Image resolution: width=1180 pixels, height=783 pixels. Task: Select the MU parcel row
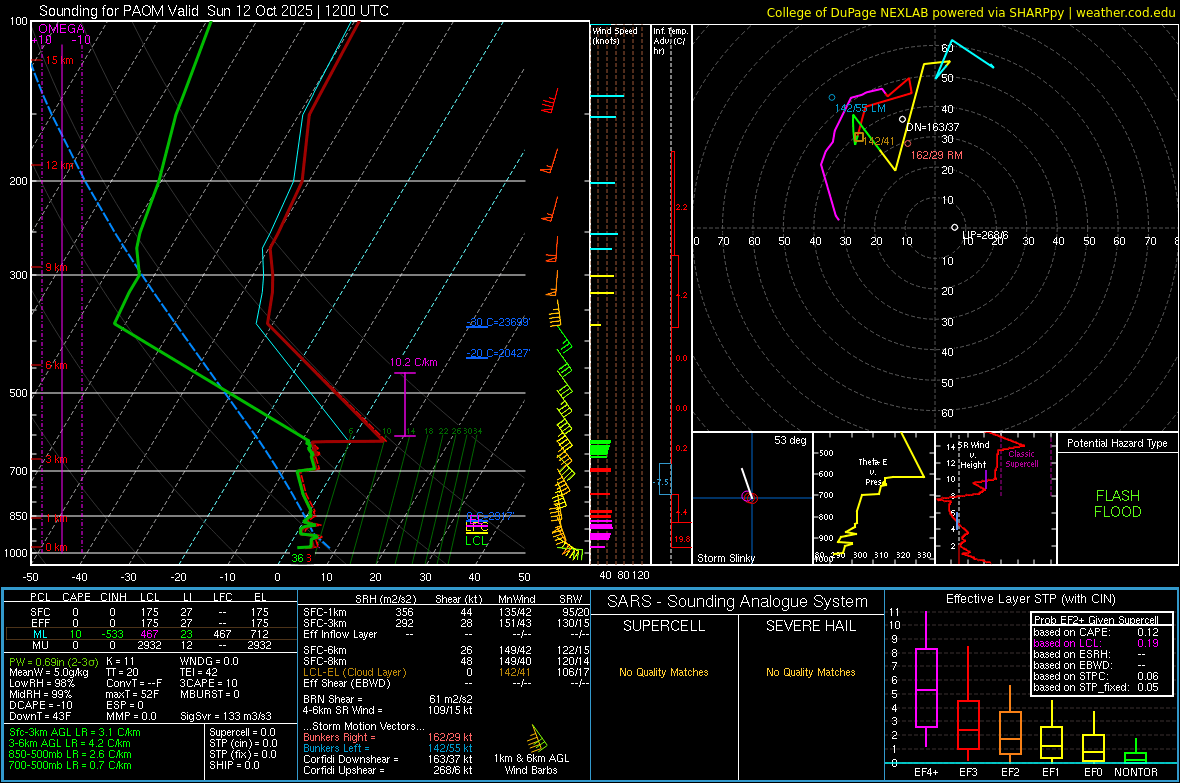[149, 645]
